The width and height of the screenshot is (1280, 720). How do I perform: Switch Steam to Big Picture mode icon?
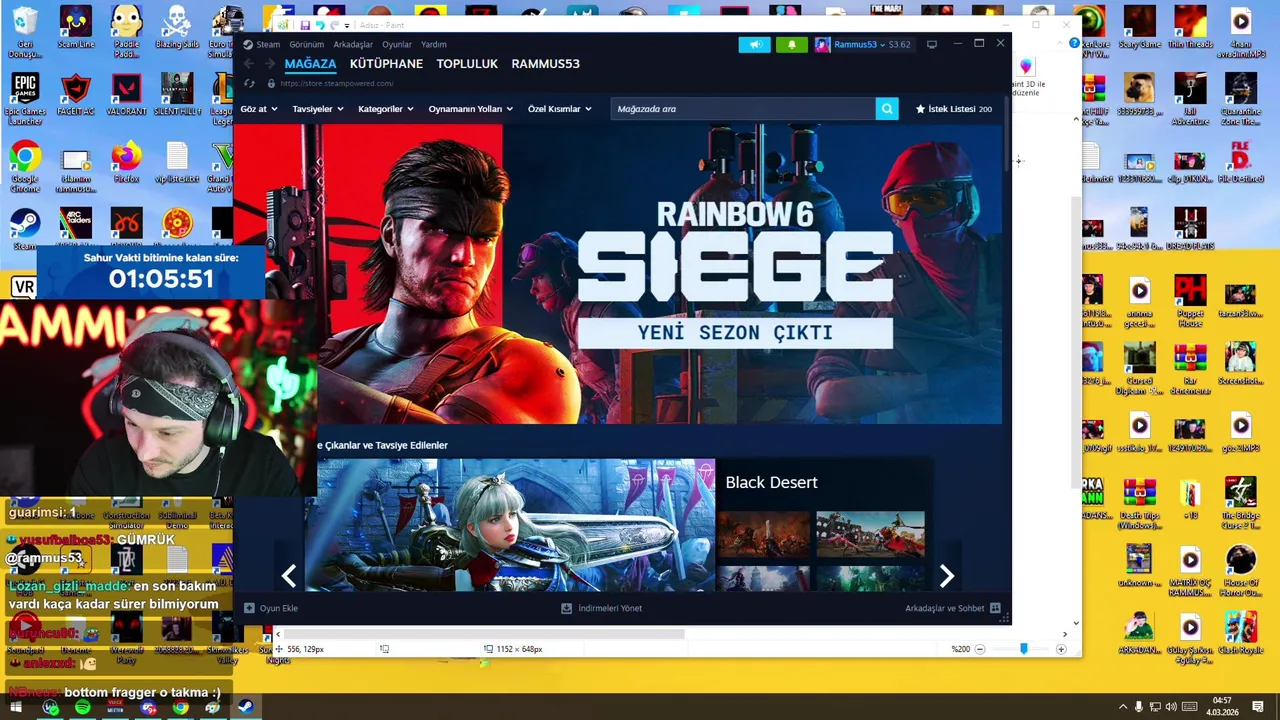point(932,44)
